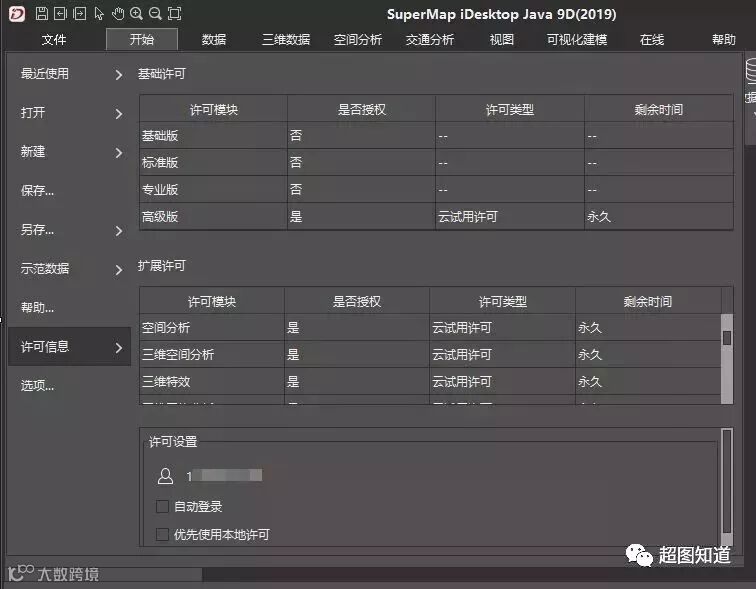The height and width of the screenshot is (589, 756).
Task: Click the full extent view icon
Action: click(x=175, y=13)
